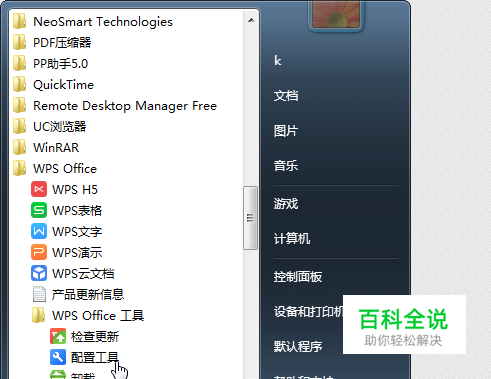Screen dimensions: 491x379
Task: Click the UC浏览器 folder icon
Action: tap(19, 126)
